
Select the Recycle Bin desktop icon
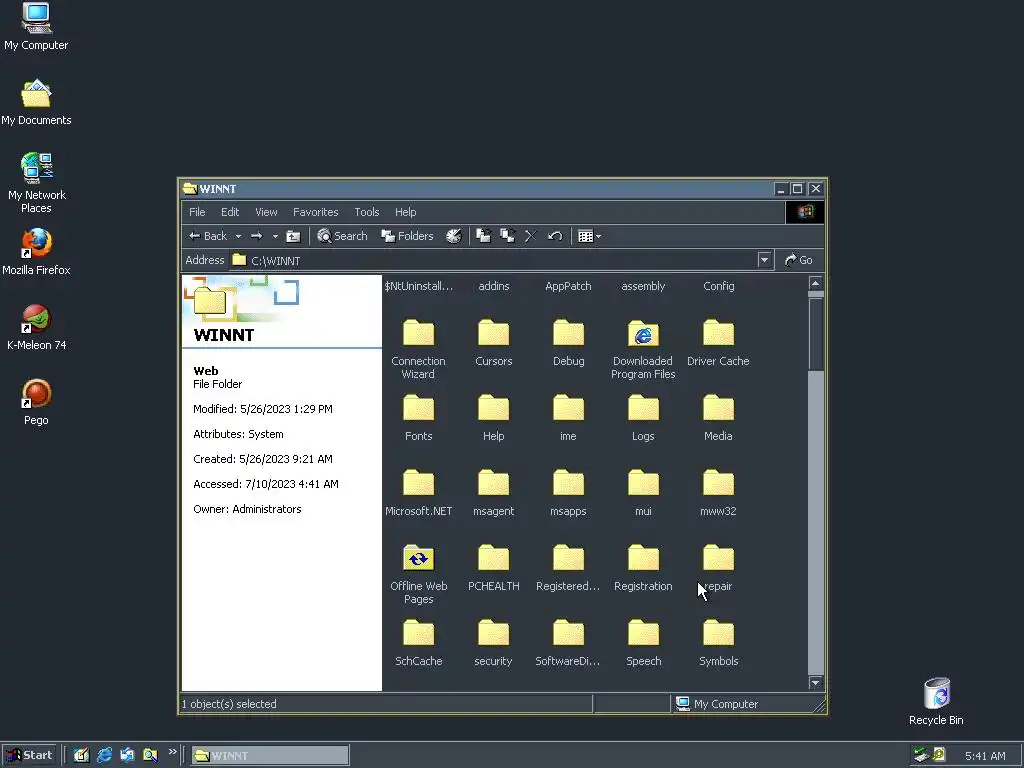coord(936,701)
